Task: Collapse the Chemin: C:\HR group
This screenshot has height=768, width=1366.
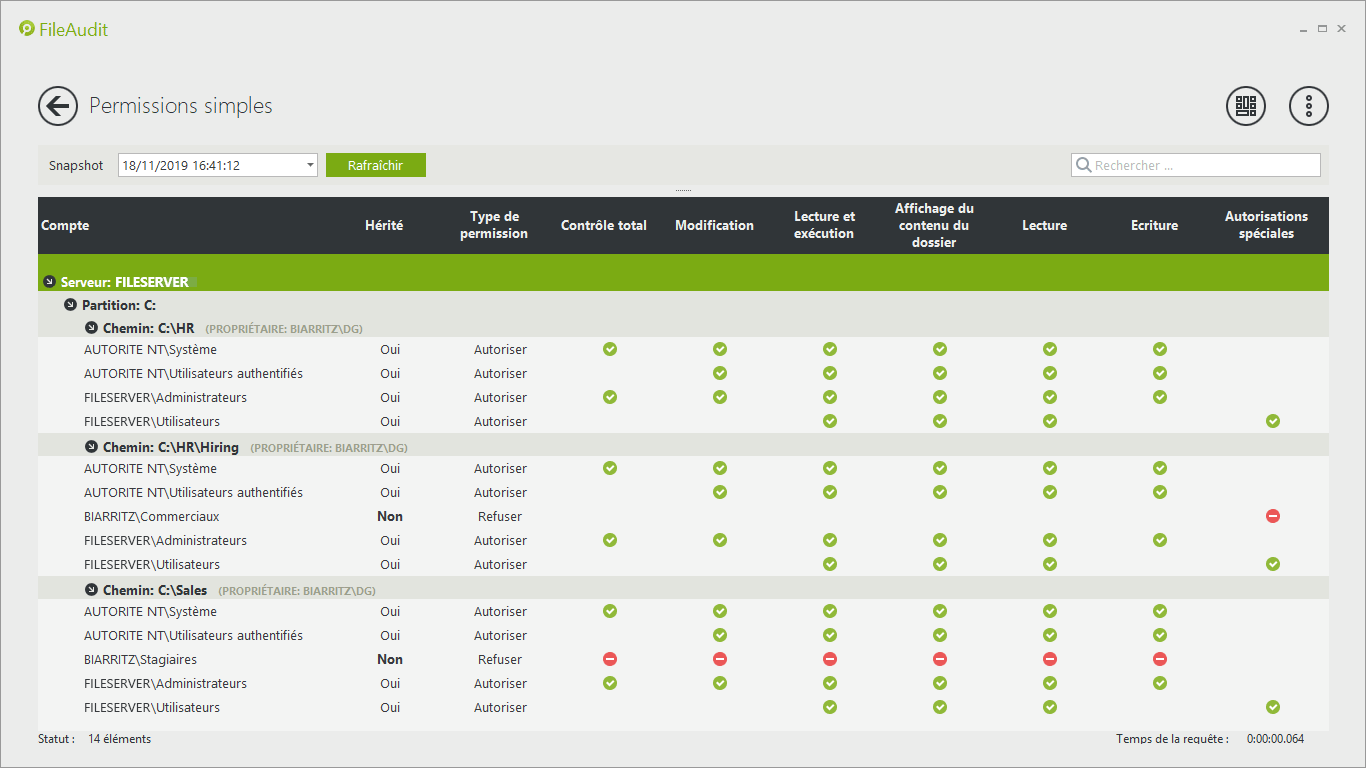Action: 91,328
